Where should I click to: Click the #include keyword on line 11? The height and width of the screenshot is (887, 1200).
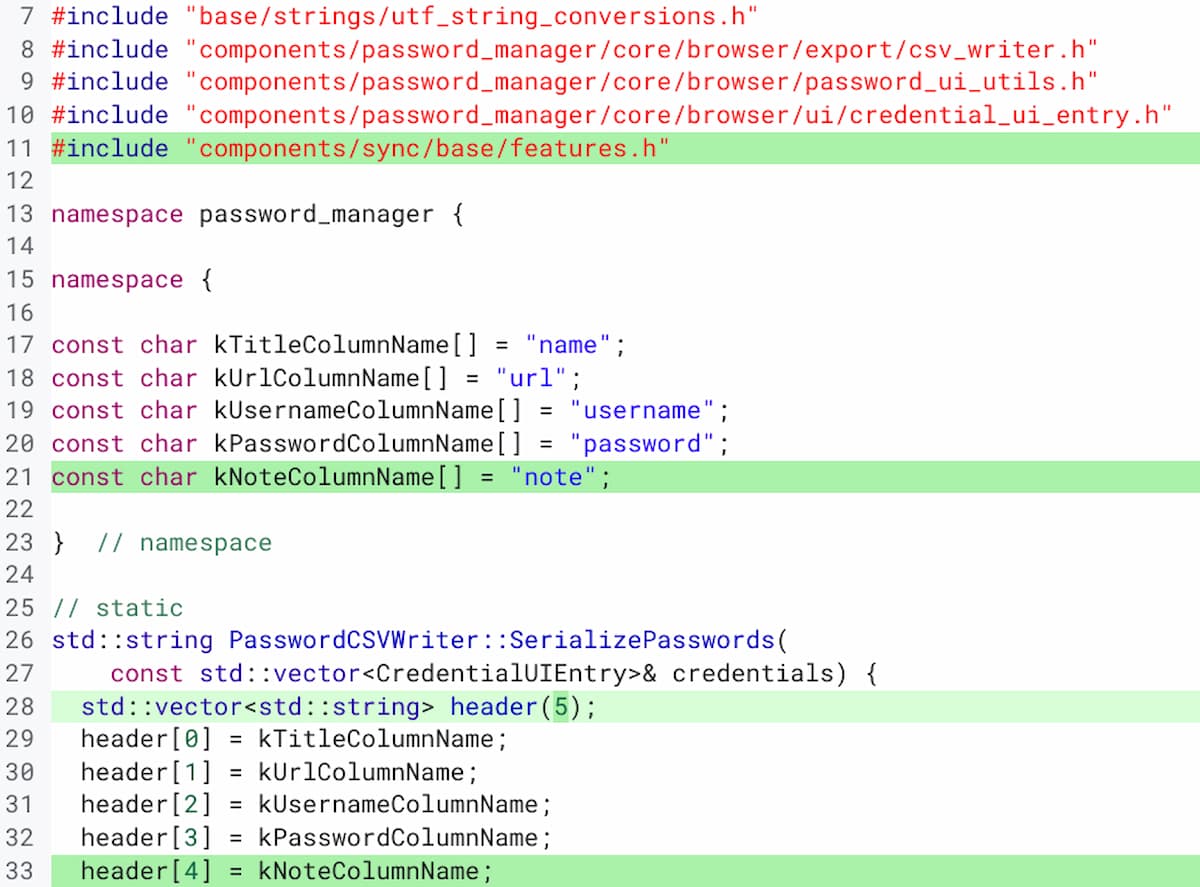coord(110,149)
